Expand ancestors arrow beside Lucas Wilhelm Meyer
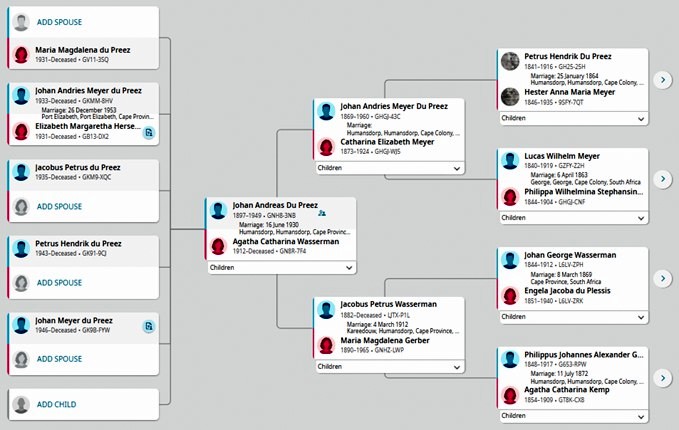679x430 pixels. [663, 179]
